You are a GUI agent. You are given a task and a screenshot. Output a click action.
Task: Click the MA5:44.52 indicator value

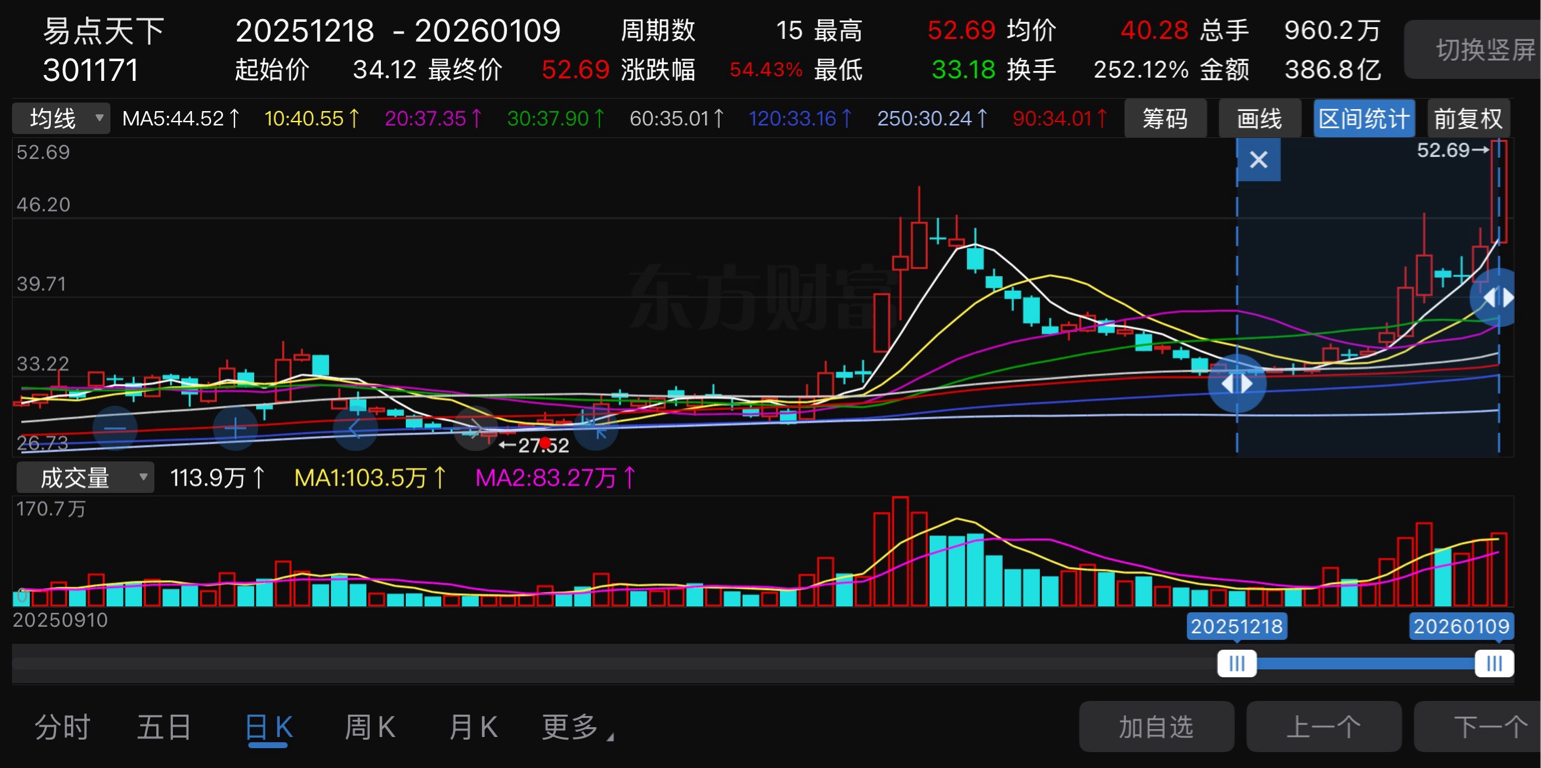click(x=182, y=119)
